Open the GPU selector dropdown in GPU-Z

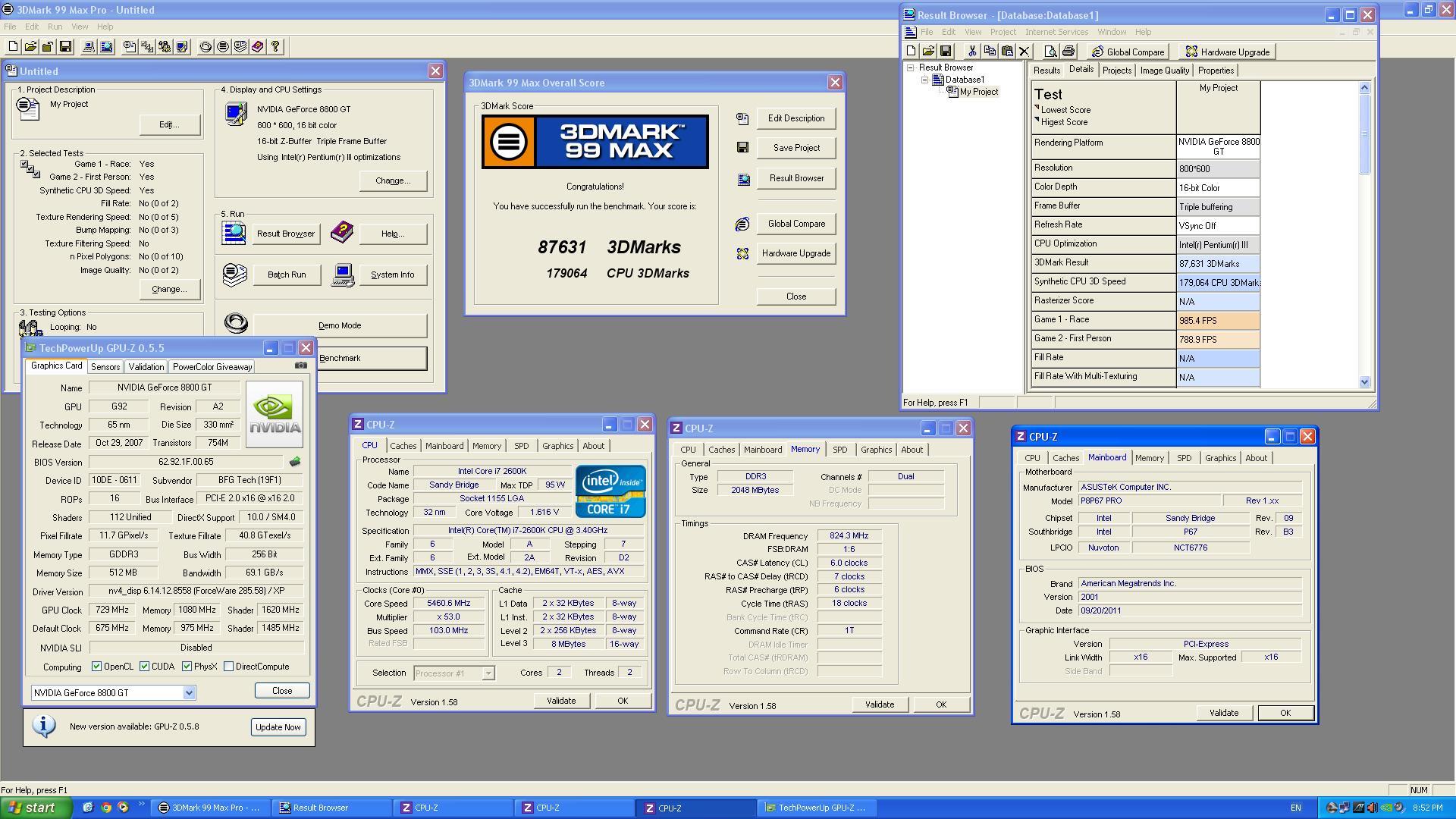189,692
